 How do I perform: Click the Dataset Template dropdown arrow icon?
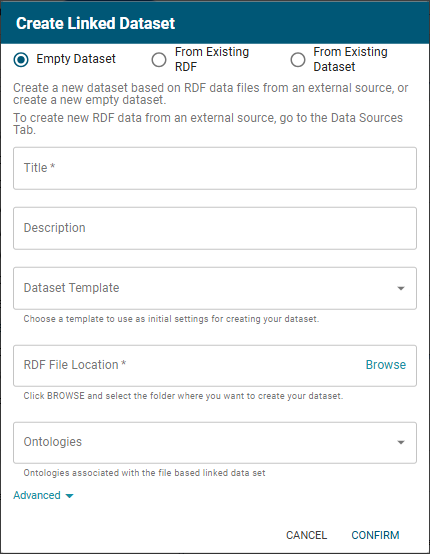pyautogui.click(x=401, y=289)
